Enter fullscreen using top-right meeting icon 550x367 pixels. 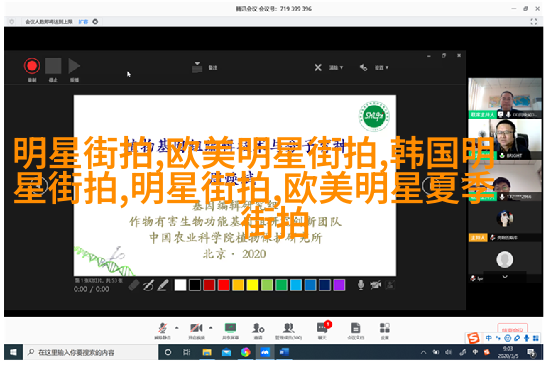pos(534,21)
